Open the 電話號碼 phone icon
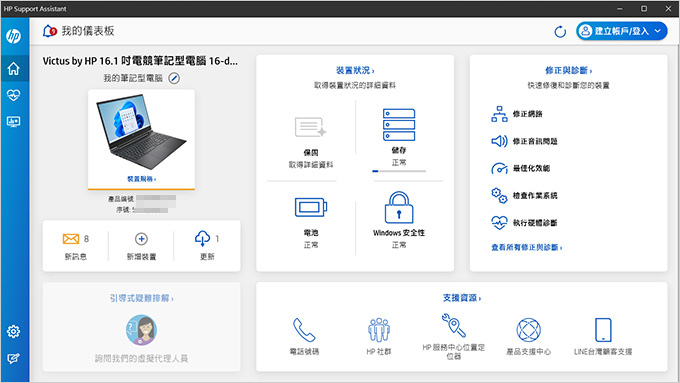The height and width of the screenshot is (383, 680). (x=304, y=330)
